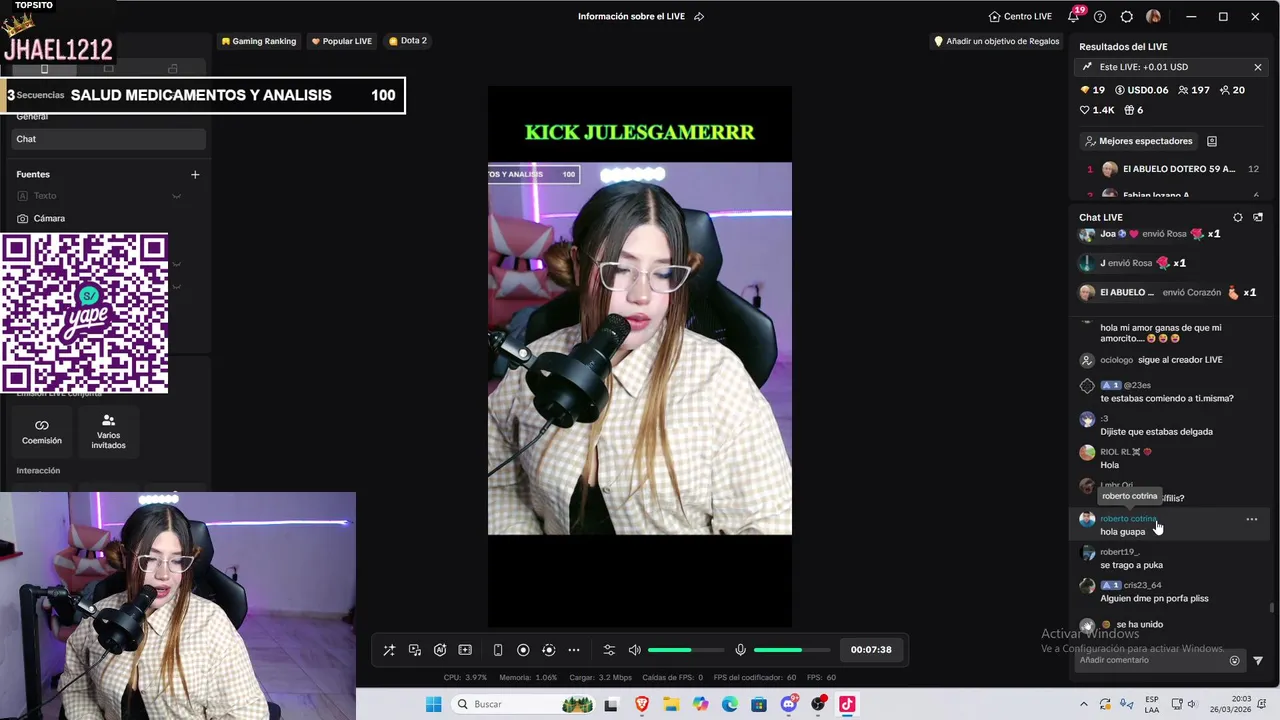1280x720 pixels.
Task: Select the Gaming Ranking tag
Action: pos(259,41)
